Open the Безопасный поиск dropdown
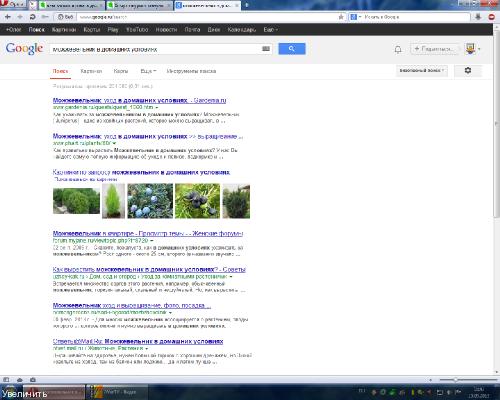This screenshot has height=400, width=500. coord(422,71)
